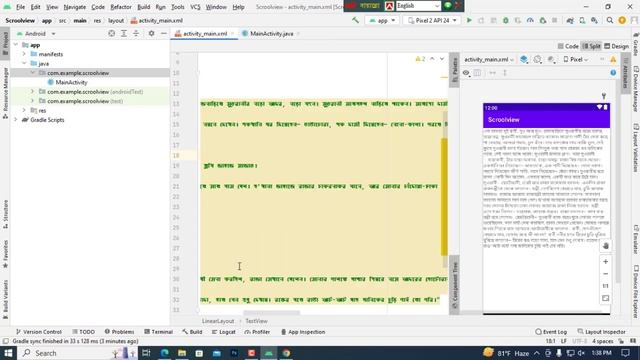Open Project panel gear settings
The image size is (640, 360).
151,33
